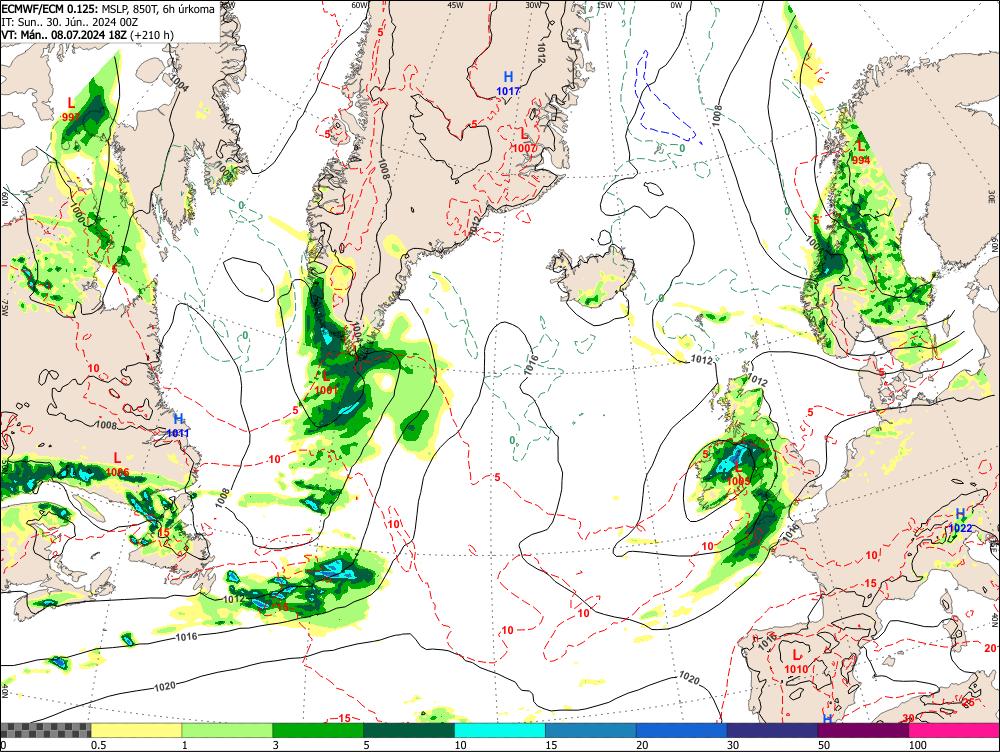Click the light green 1–3 mm legend swatch
This screenshot has width=1000, height=752.
tap(227, 730)
